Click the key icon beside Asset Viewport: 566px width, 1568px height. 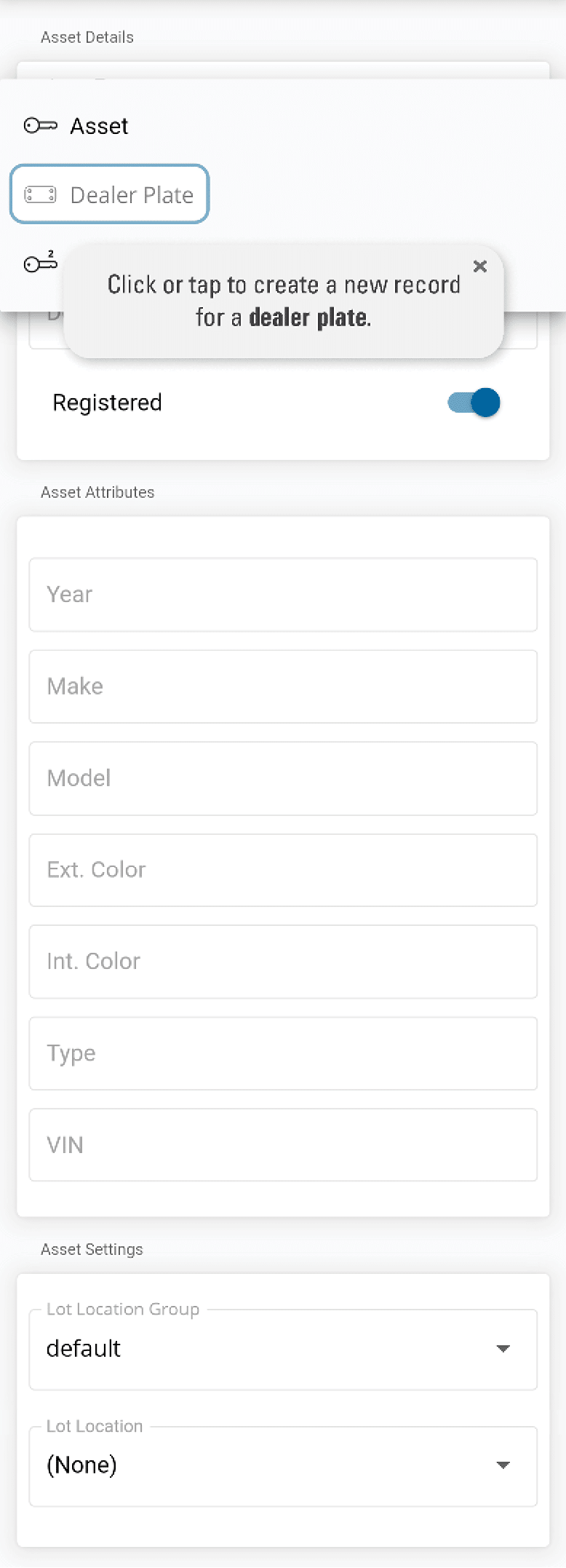click(40, 126)
